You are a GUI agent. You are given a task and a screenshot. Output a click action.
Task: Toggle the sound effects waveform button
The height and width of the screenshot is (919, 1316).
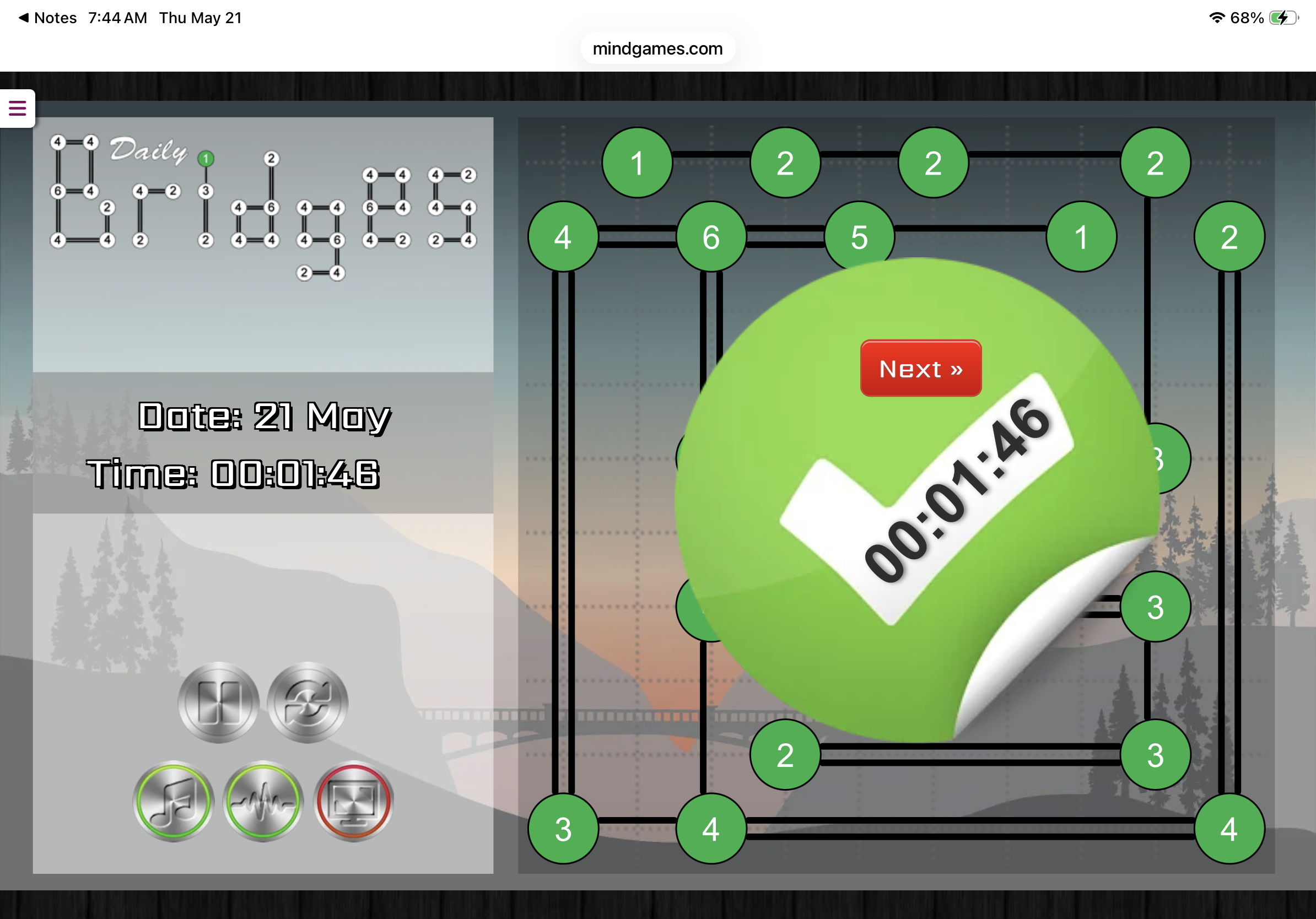coord(263,801)
